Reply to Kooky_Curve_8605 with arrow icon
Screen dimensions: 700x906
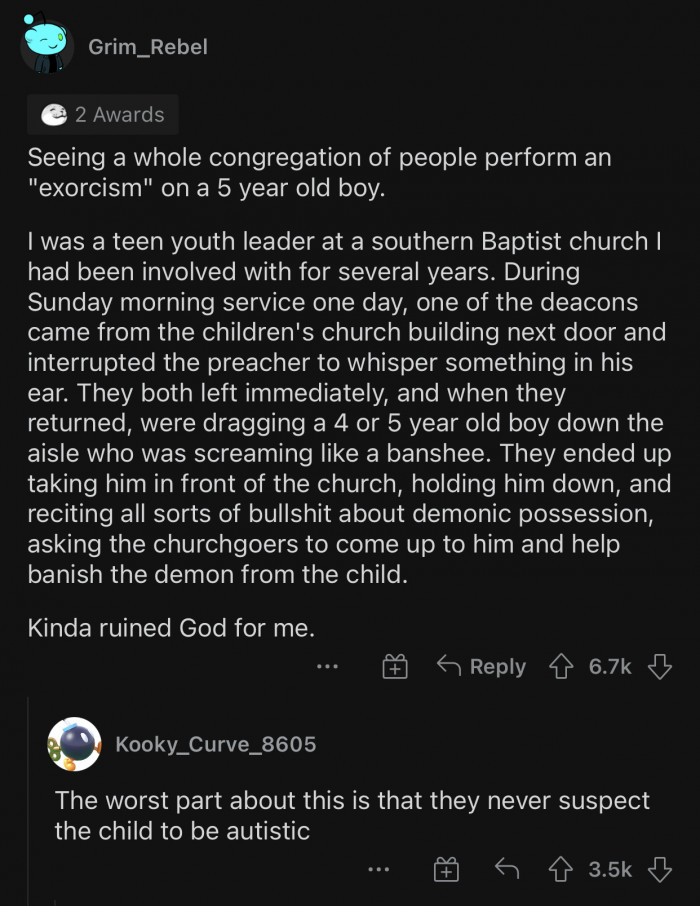click(509, 870)
